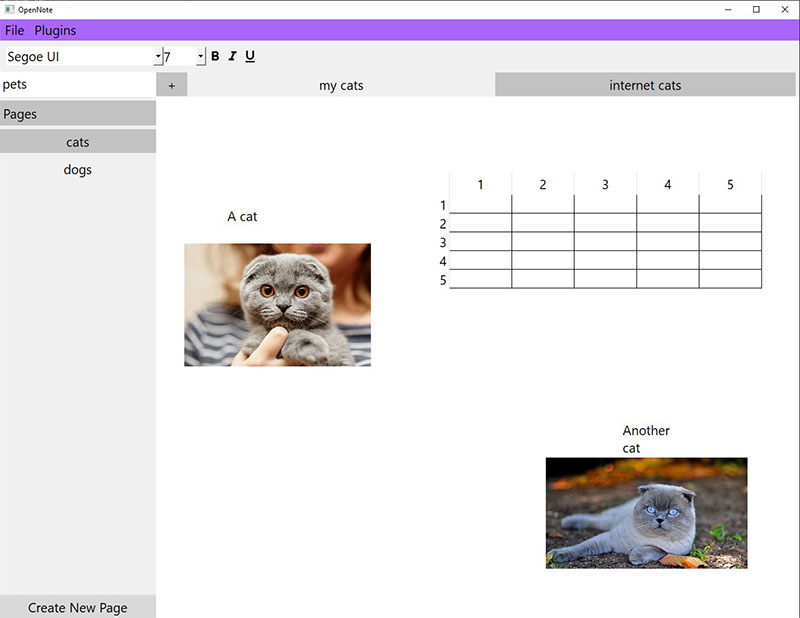Click table row label 4
Image resolution: width=800 pixels, height=618 pixels.
[x=443, y=261]
